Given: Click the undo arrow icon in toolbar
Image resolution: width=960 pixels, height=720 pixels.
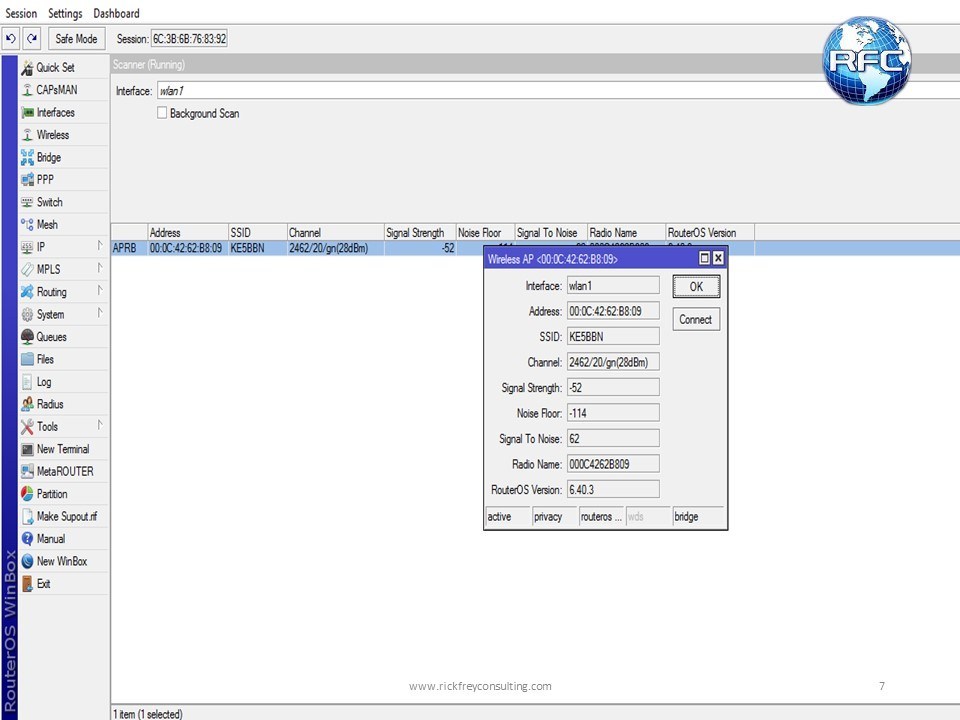Looking at the screenshot, I should [11, 39].
